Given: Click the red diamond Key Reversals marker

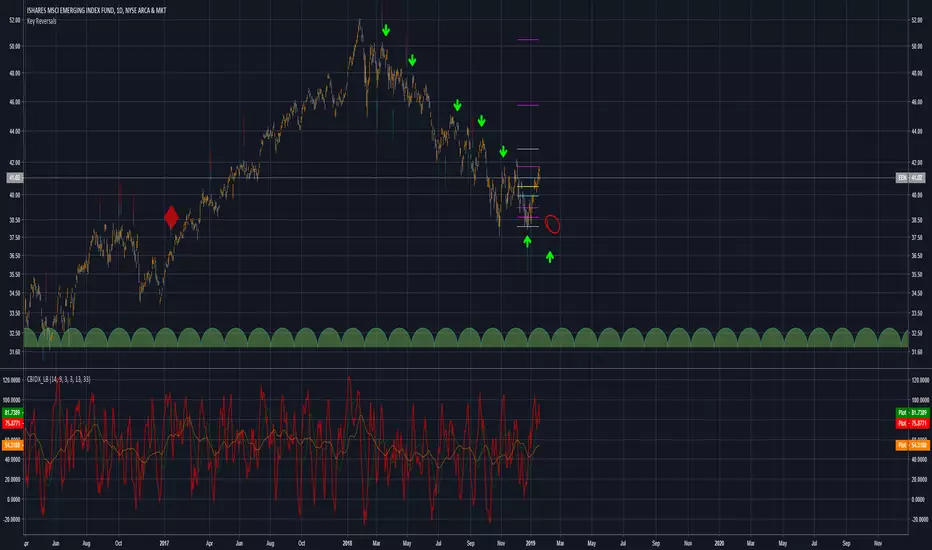Looking at the screenshot, I should [x=171, y=217].
